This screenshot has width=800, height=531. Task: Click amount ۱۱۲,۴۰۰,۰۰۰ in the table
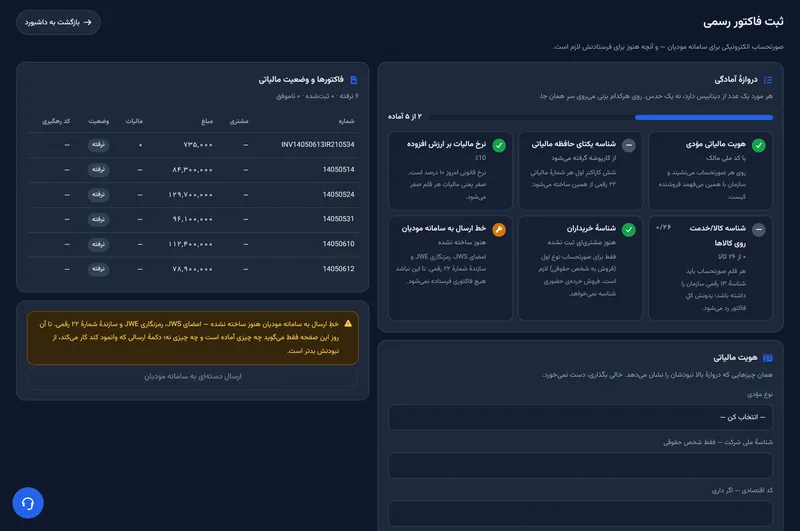(x=190, y=244)
